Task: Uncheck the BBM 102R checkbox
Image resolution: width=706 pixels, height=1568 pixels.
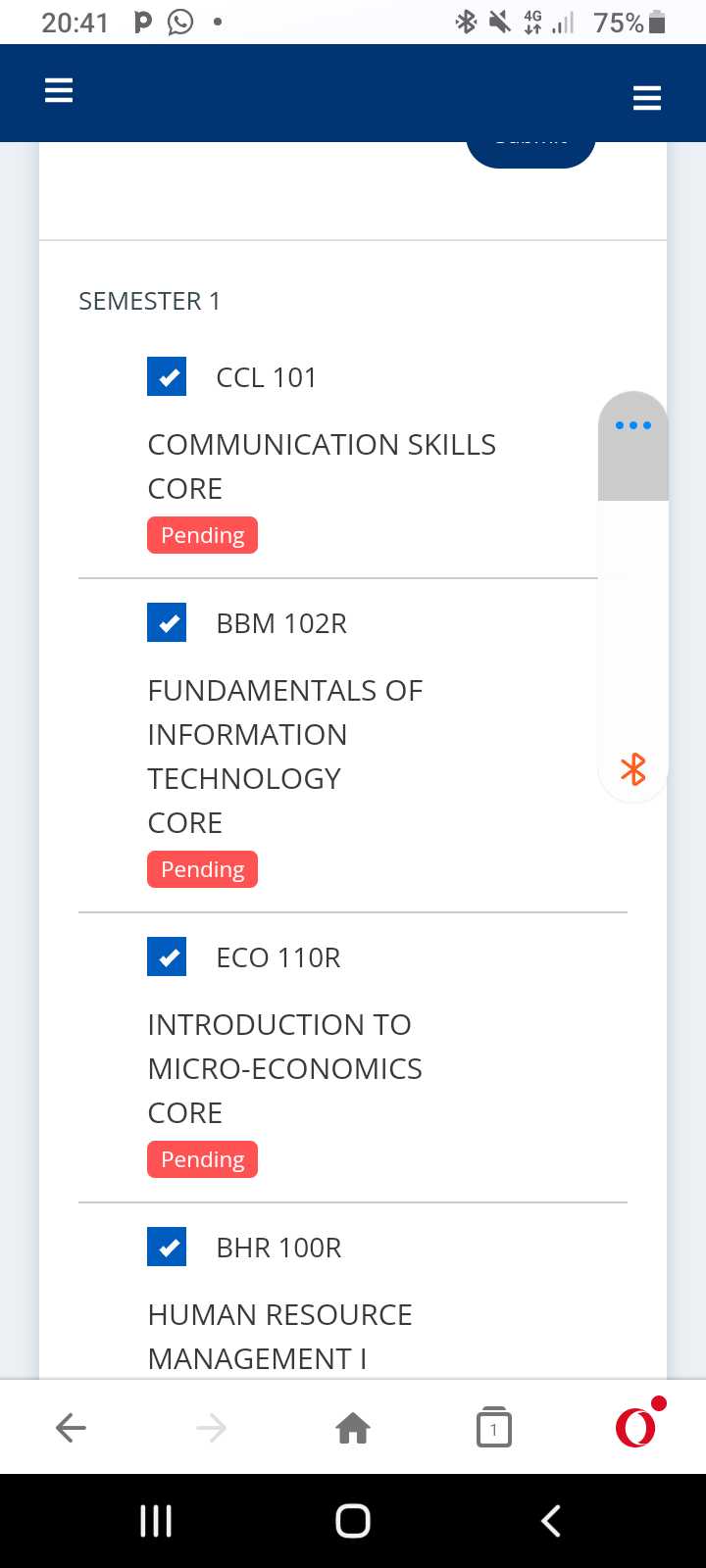Action: 167,622
